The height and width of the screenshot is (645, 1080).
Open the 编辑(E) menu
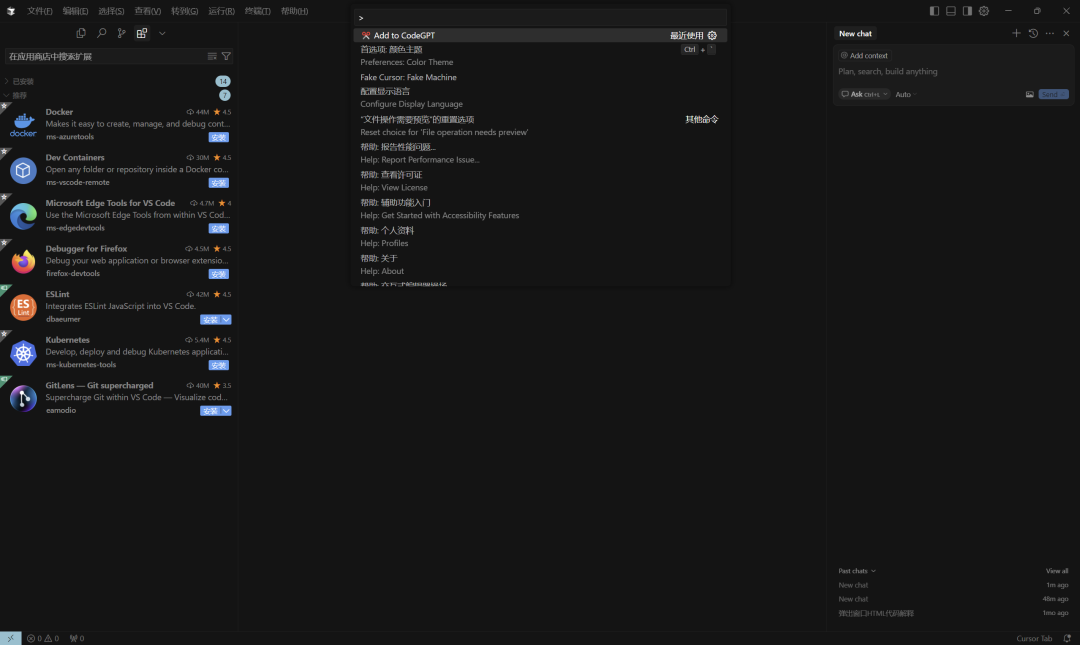click(x=75, y=11)
